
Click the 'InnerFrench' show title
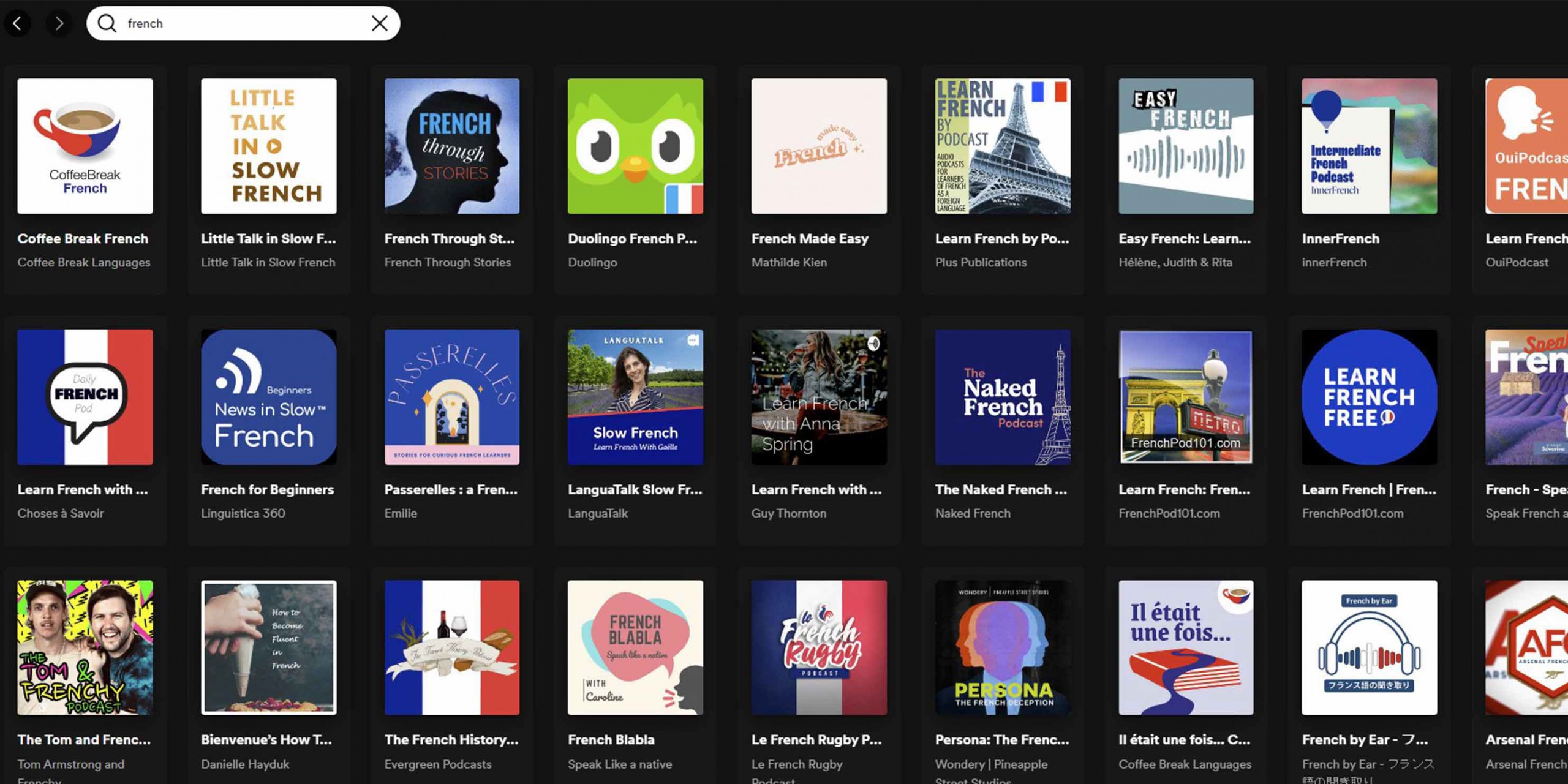coord(1341,239)
